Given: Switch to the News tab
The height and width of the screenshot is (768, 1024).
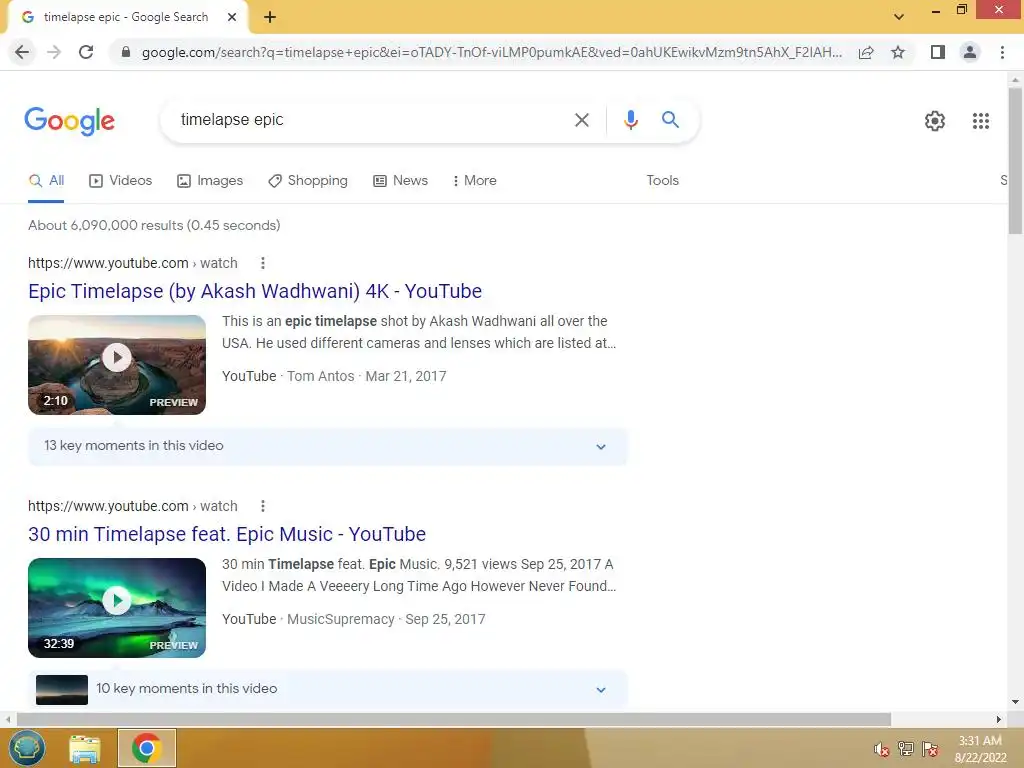Looking at the screenshot, I should point(400,181).
